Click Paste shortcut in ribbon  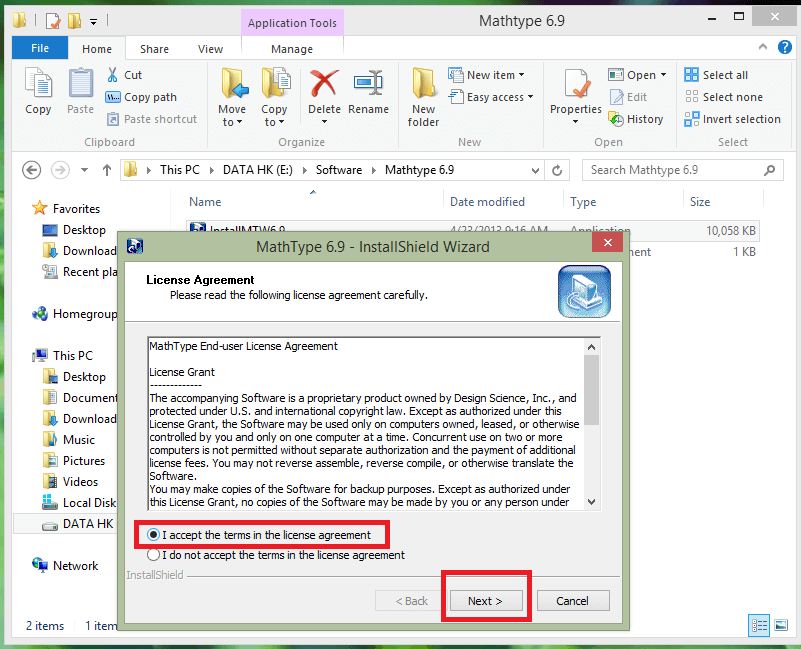tap(152, 119)
